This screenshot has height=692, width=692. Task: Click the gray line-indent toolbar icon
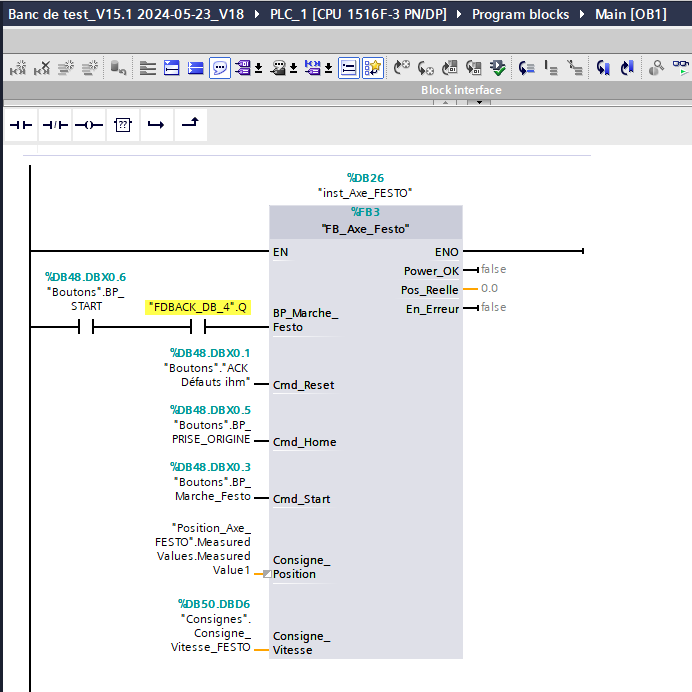point(551,68)
